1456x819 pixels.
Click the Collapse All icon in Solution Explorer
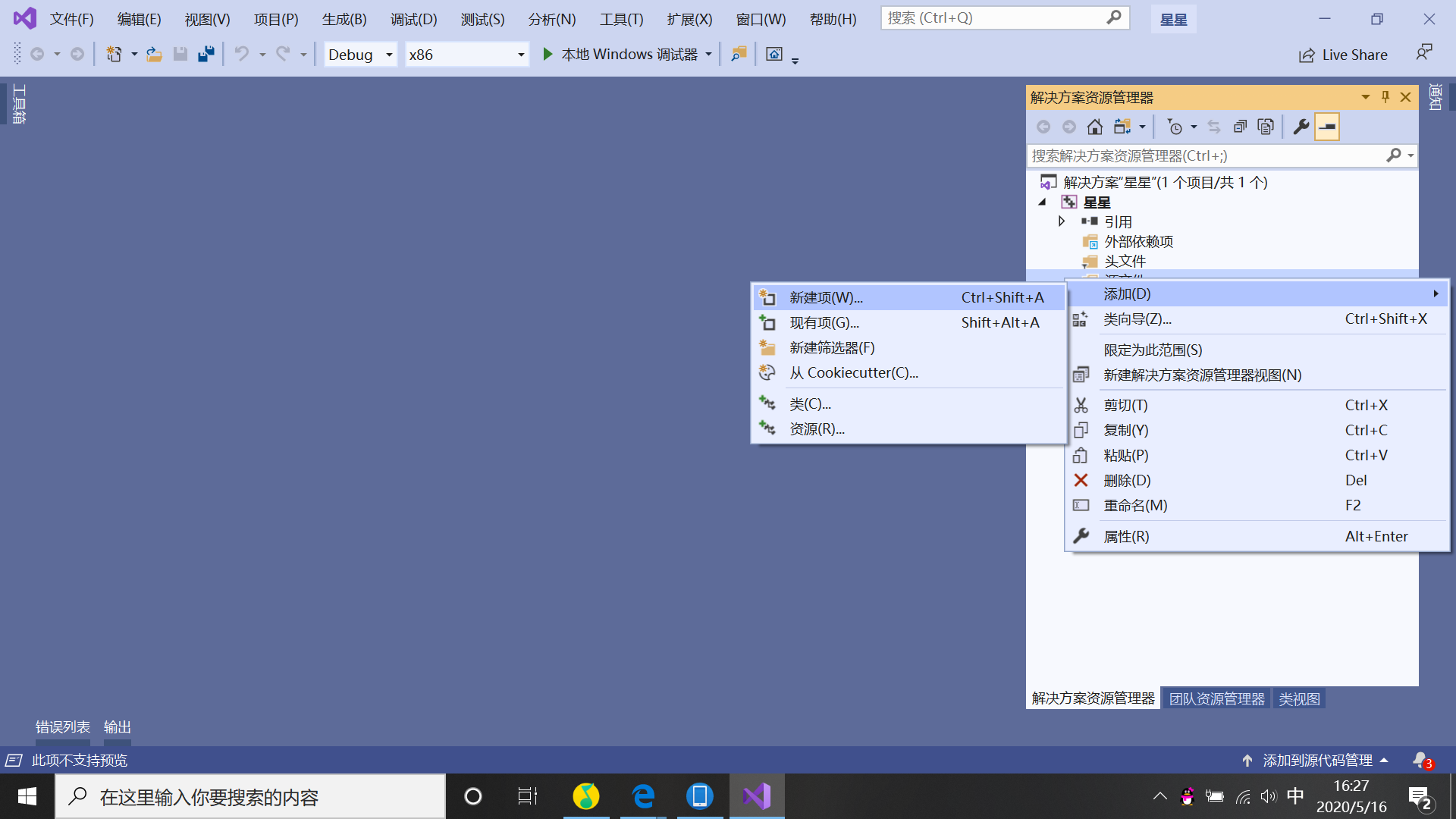pyautogui.click(x=1240, y=127)
